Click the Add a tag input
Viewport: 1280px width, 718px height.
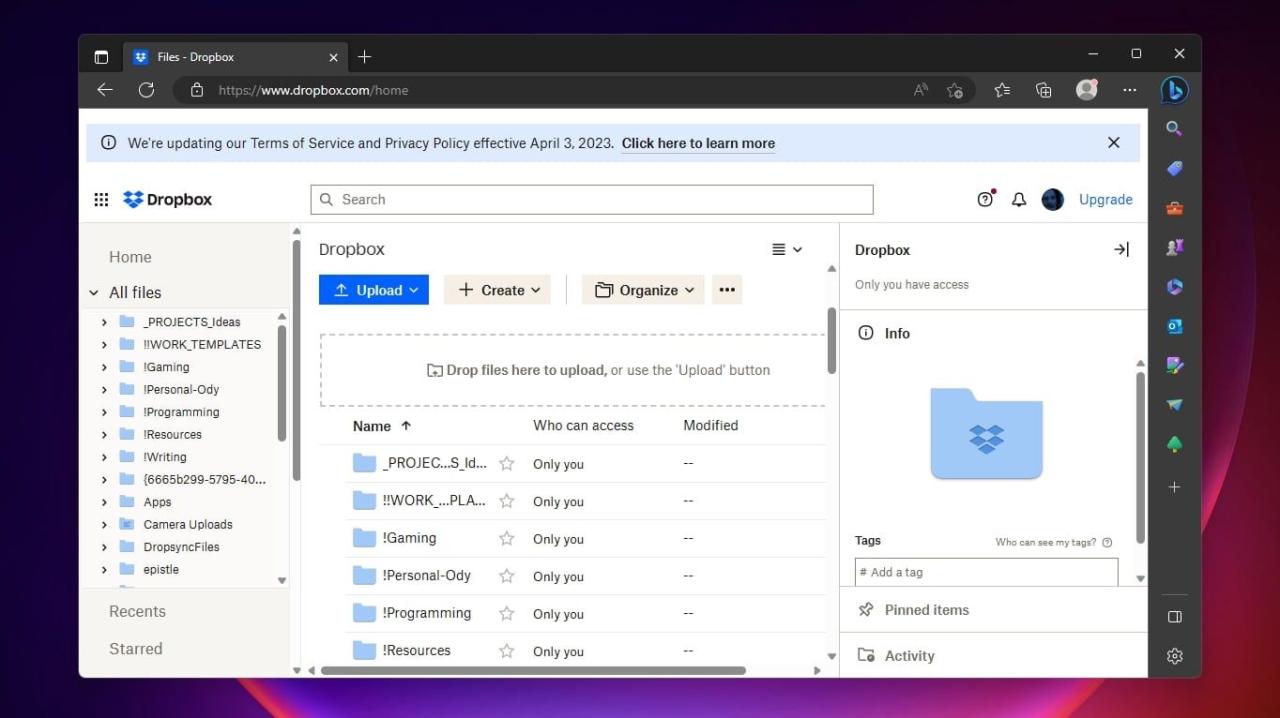click(986, 572)
